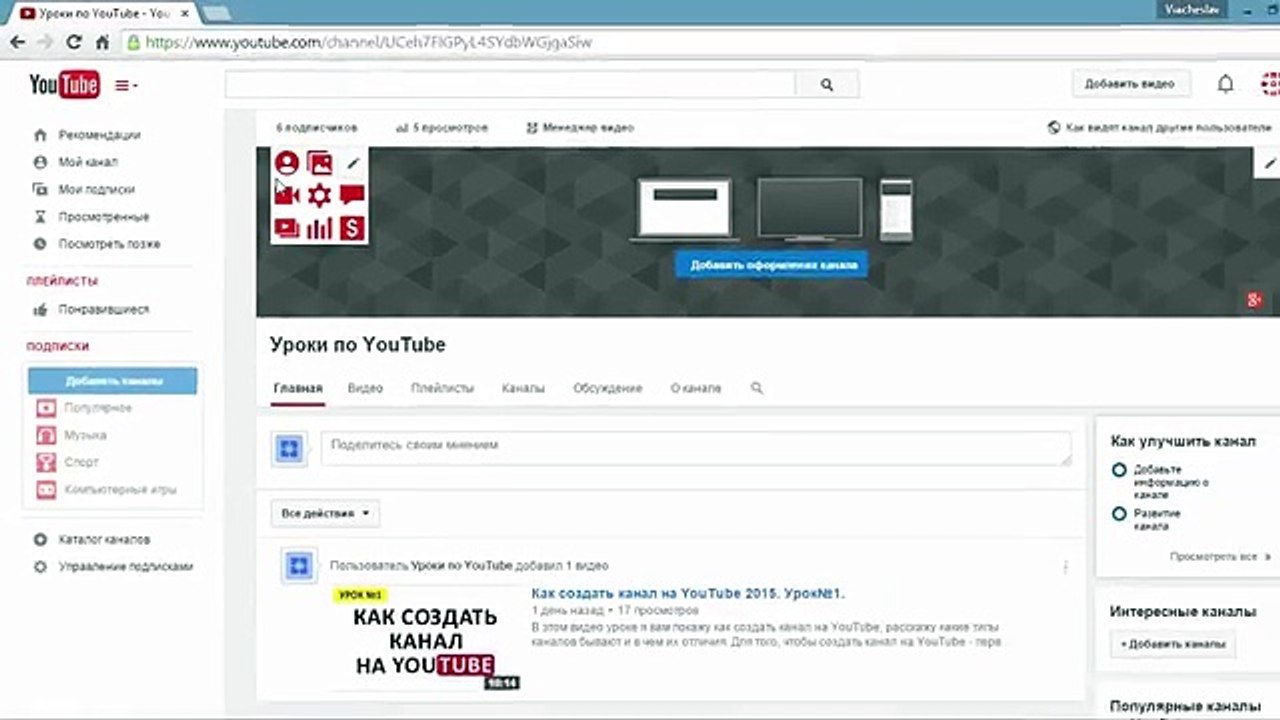Switch to the О канале tab
This screenshot has height=720, width=1280.
pos(695,388)
